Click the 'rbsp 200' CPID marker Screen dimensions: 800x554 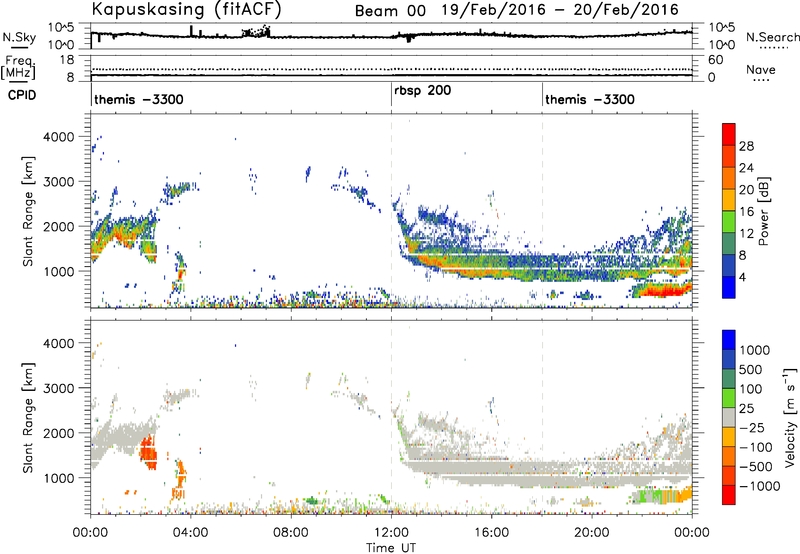422,91
